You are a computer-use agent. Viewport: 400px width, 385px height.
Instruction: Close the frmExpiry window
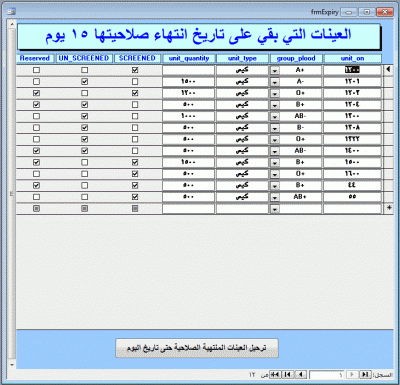(384, 12)
